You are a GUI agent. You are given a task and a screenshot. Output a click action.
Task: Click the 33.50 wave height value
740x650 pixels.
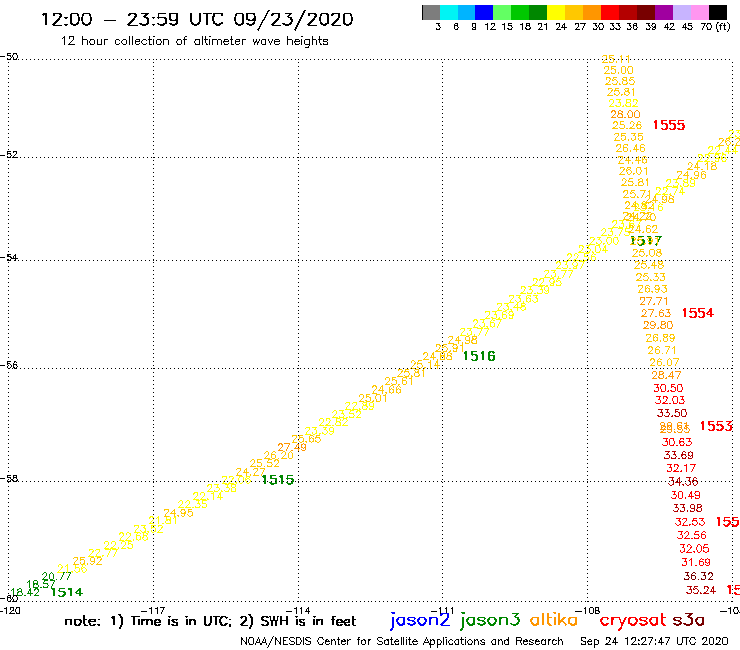(672, 413)
